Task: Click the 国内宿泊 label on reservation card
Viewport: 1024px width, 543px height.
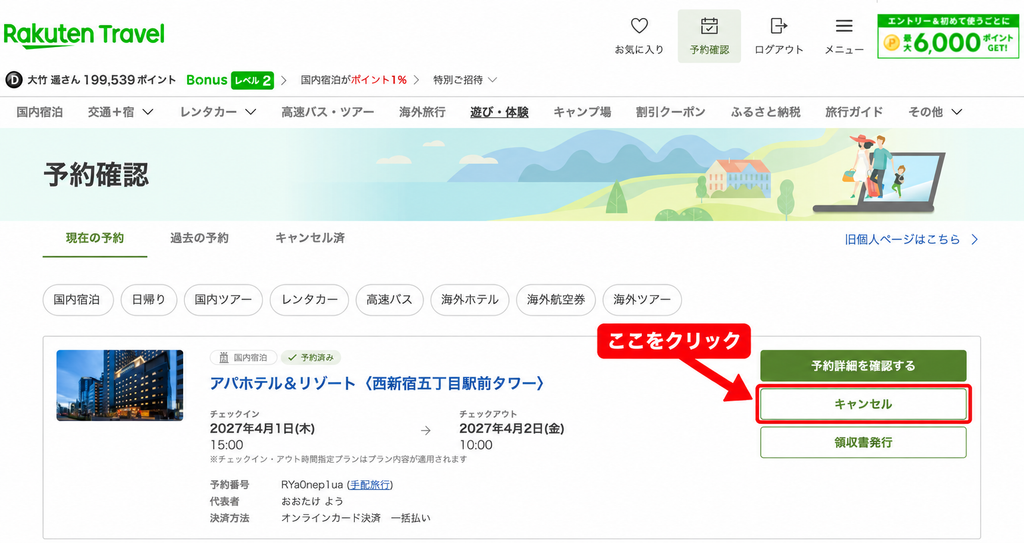Action: click(x=244, y=357)
